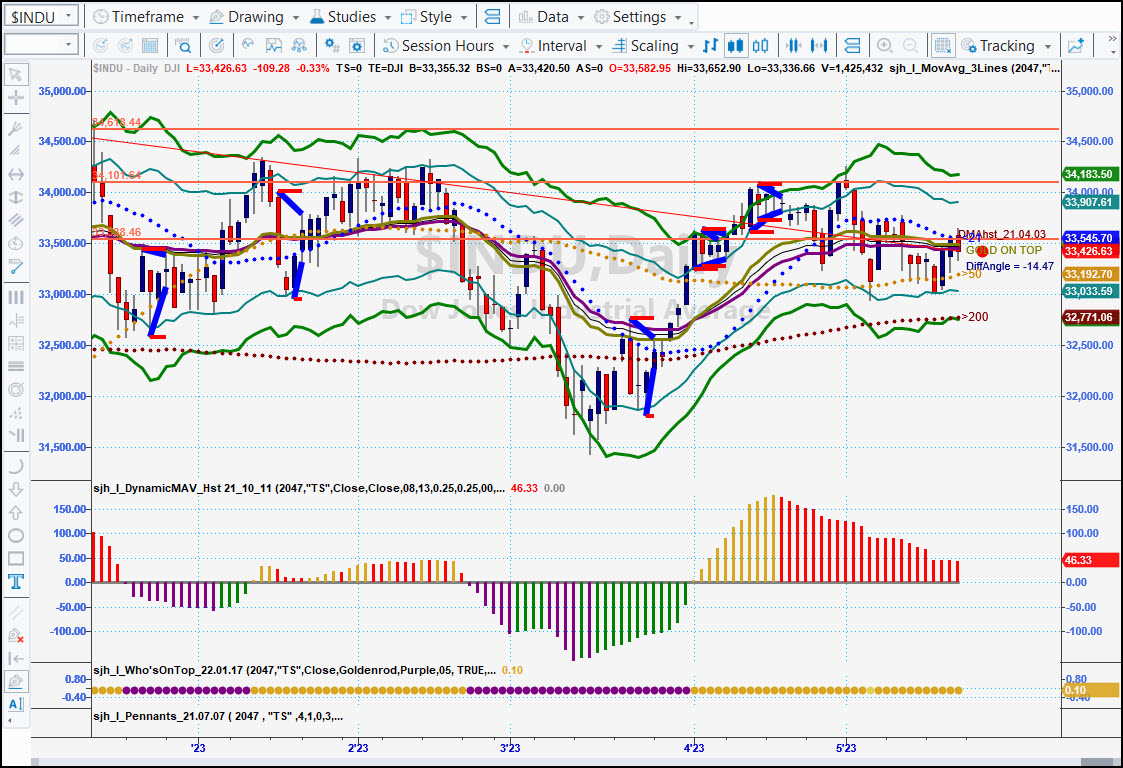Viewport: 1123px width, 768px height.
Task: Click the sjh_I_Pennants study label
Action: 218,716
